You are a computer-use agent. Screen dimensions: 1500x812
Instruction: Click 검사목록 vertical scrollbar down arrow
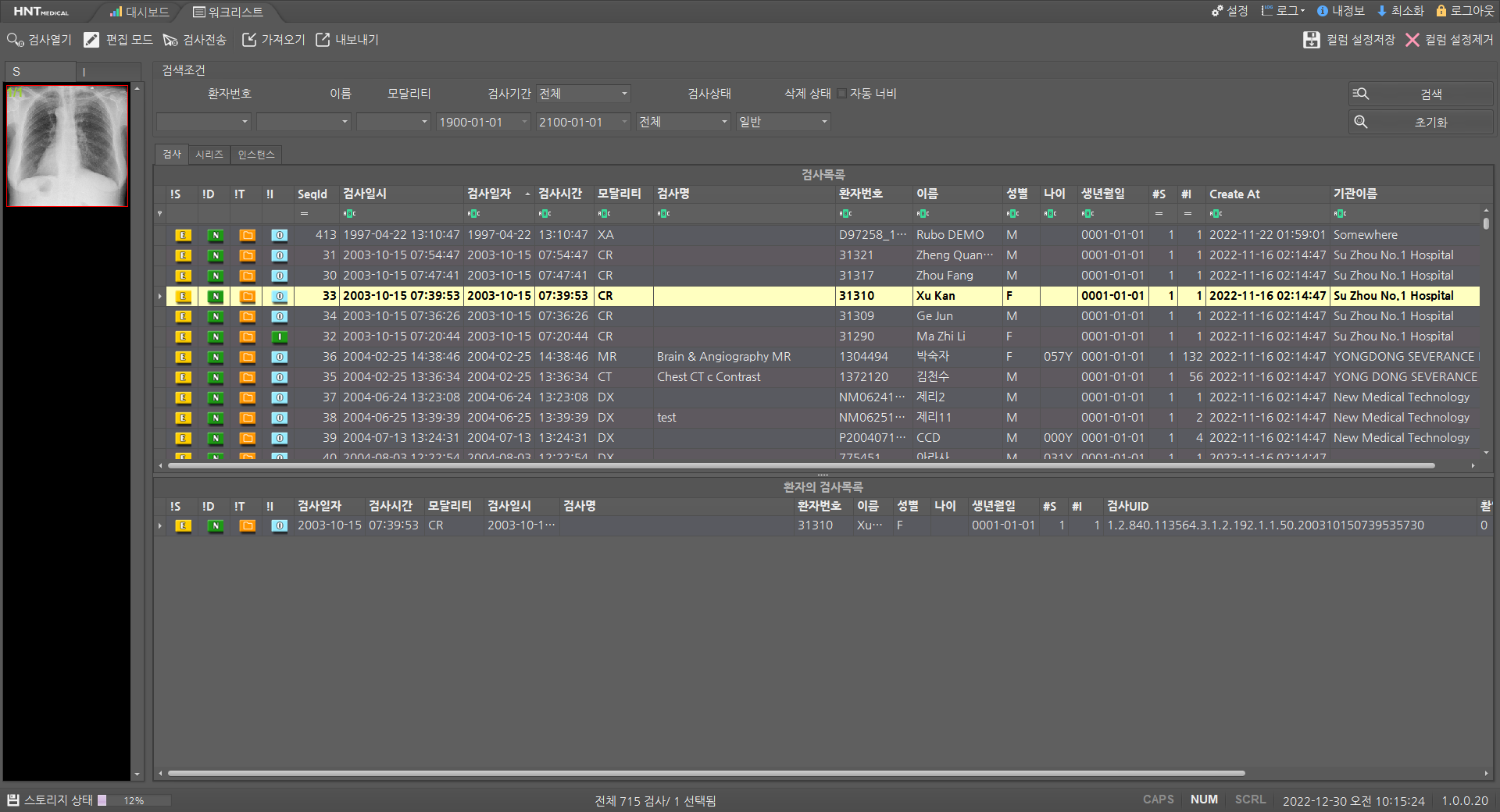(1486, 453)
